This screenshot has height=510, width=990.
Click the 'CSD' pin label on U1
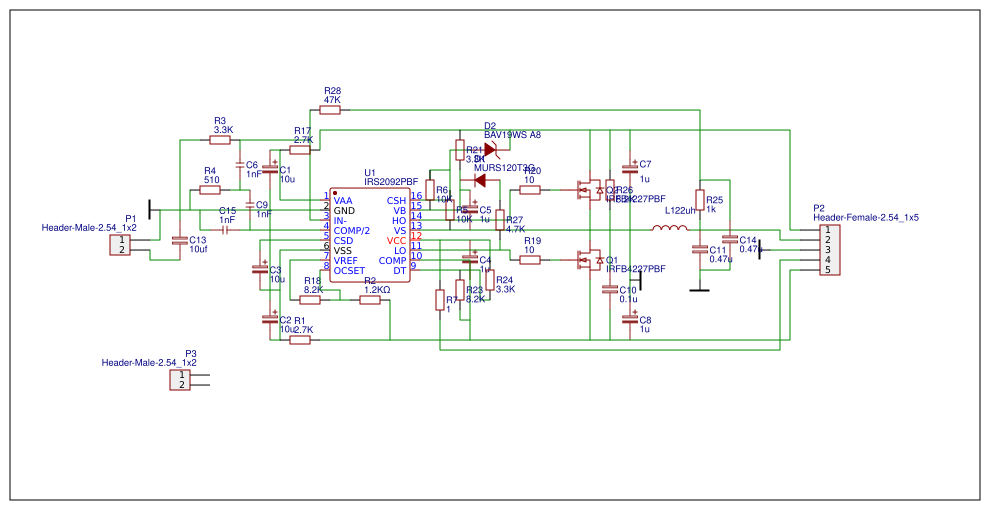(343, 241)
